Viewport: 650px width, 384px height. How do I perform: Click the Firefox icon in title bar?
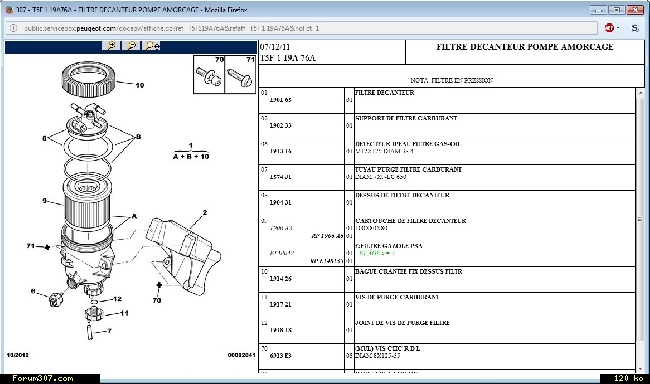(x=9, y=9)
